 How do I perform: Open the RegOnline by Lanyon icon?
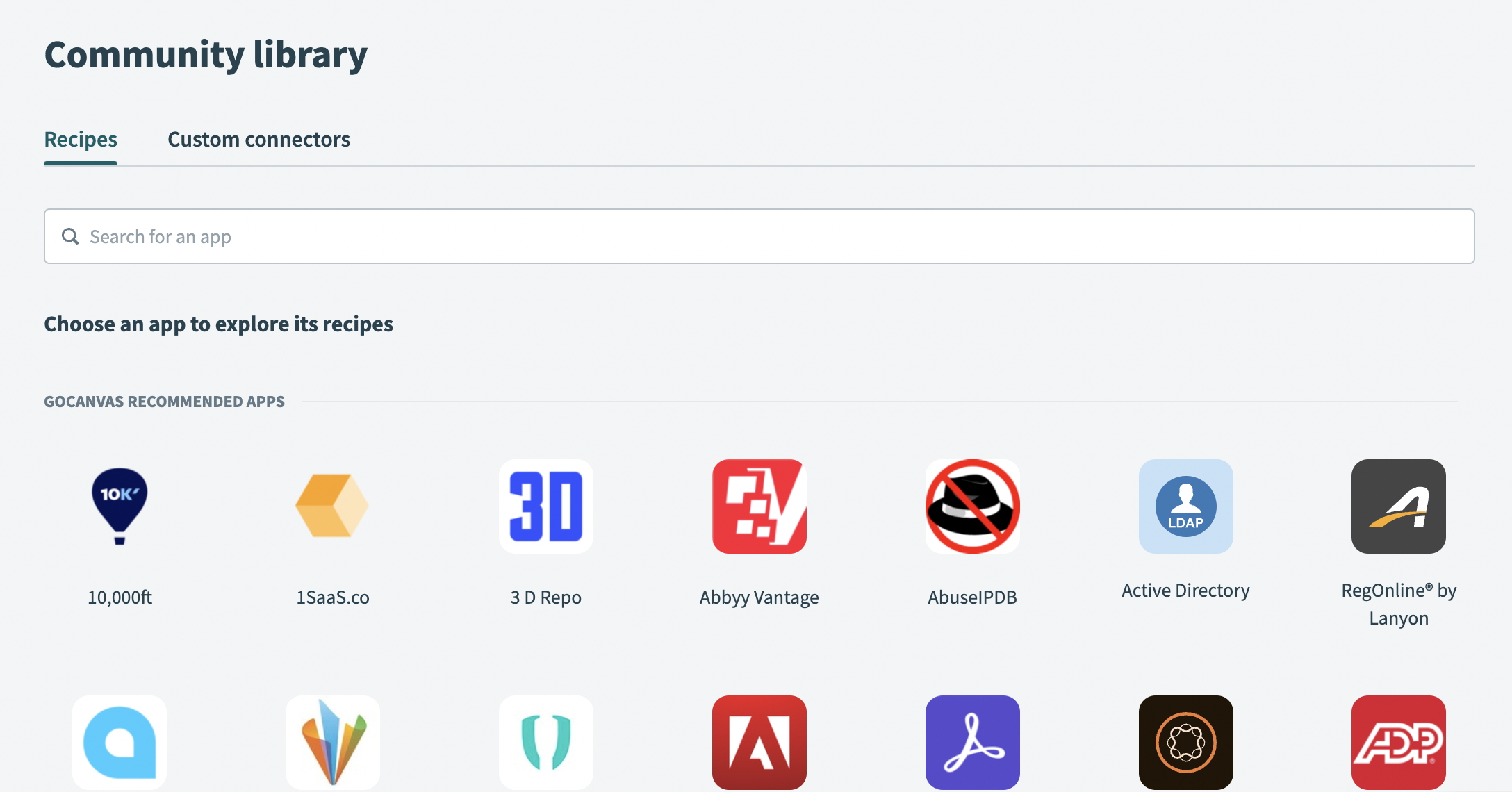(x=1399, y=506)
